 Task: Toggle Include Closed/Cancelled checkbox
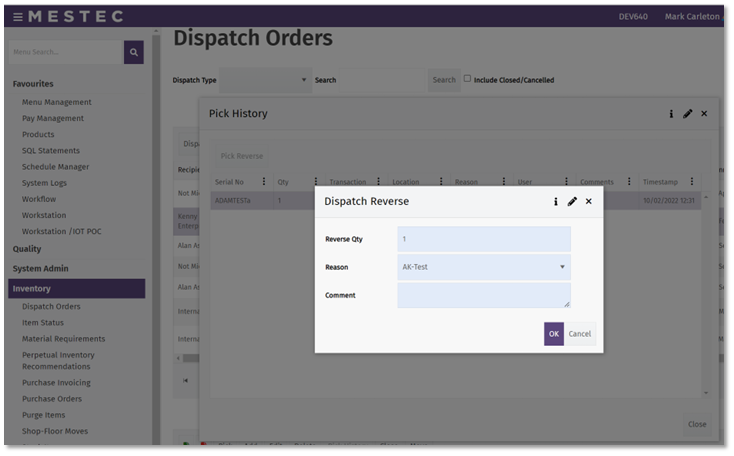click(x=467, y=79)
